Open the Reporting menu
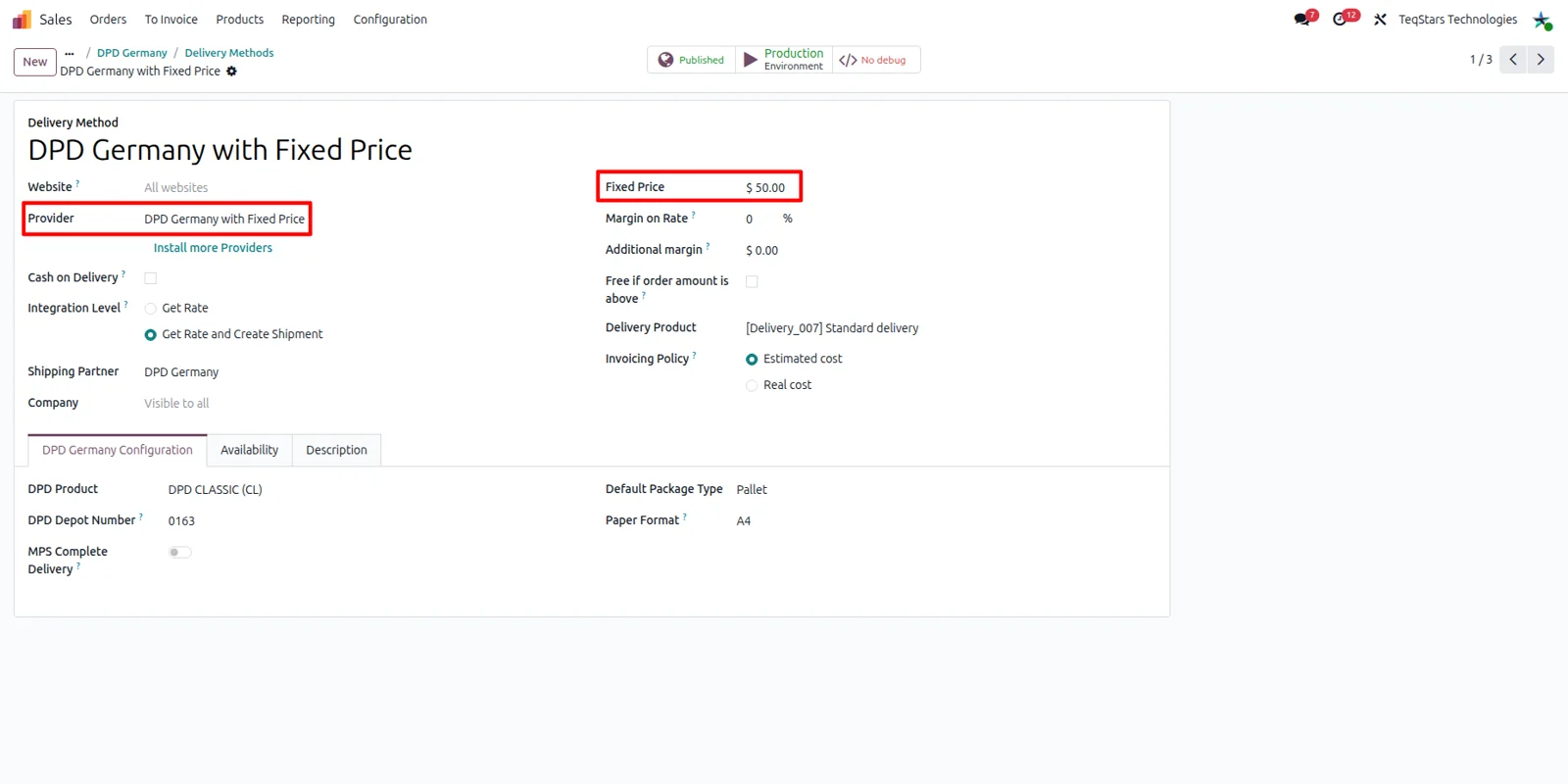The width and height of the screenshot is (1568, 784). click(x=308, y=20)
